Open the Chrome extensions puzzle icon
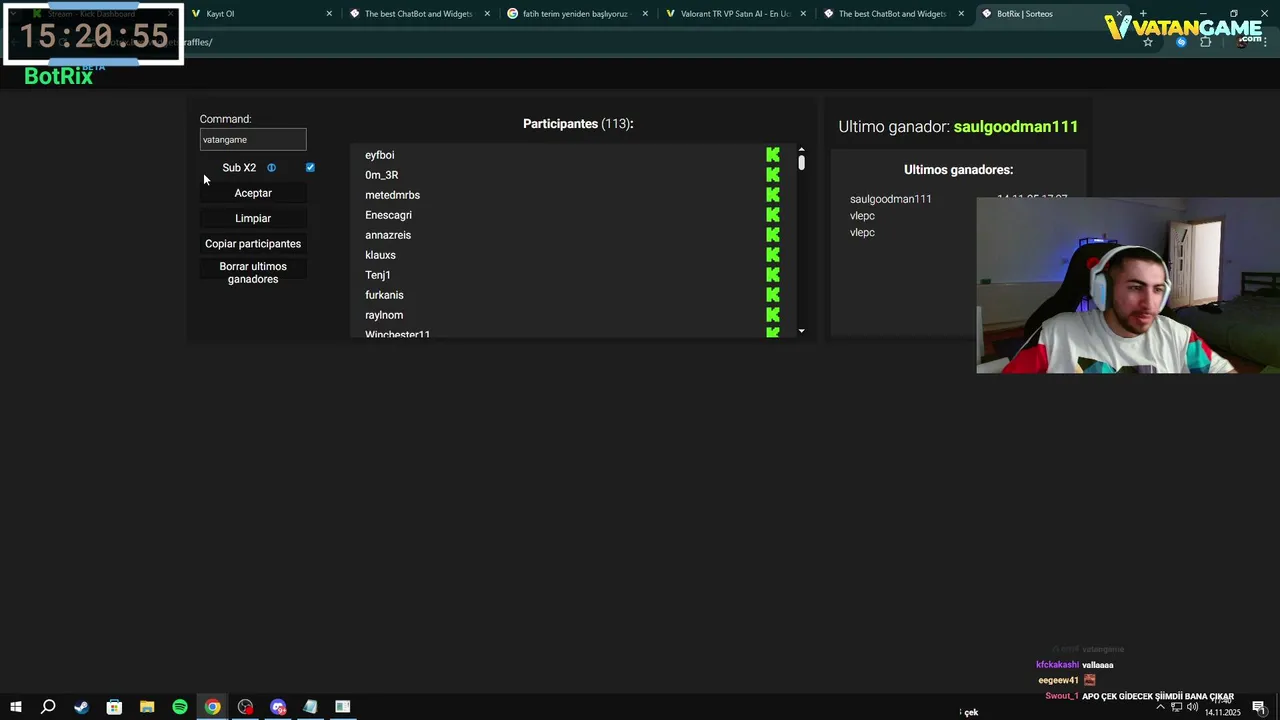 click(x=1205, y=42)
